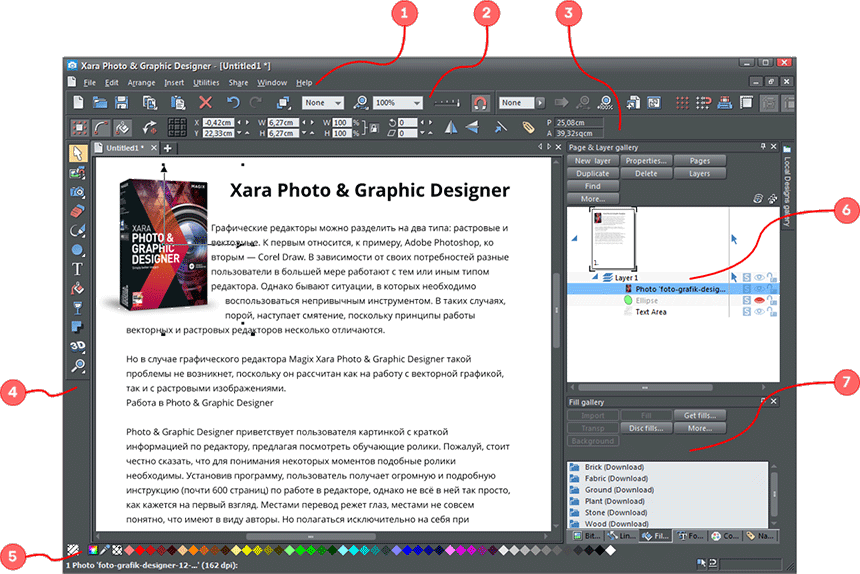Toggle visibility eye of Text Area
The height and width of the screenshot is (574, 860).
click(x=759, y=312)
